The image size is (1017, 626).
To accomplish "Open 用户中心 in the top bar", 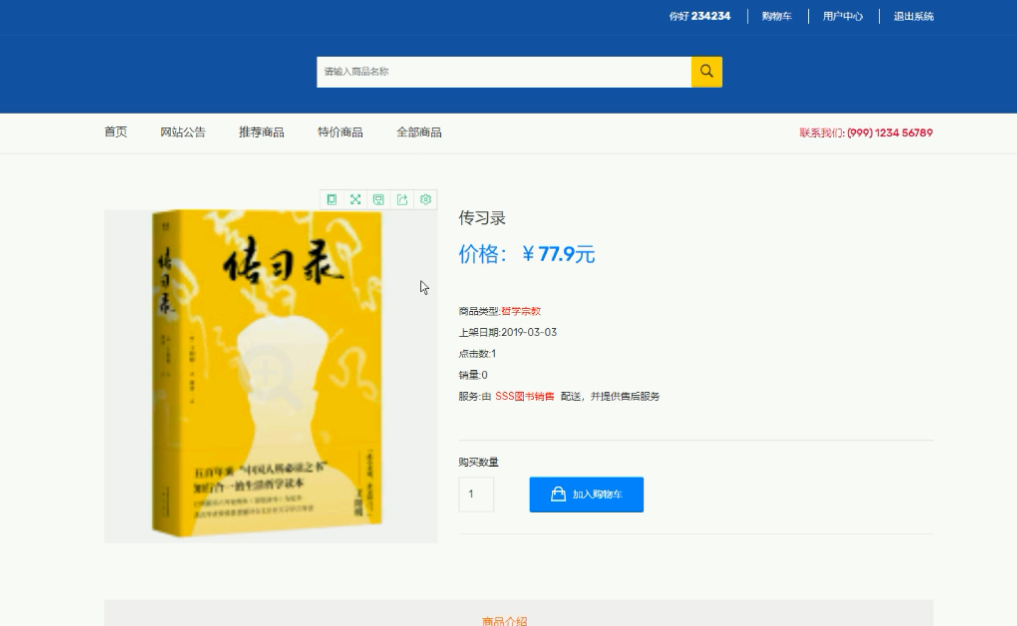I will tap(843, 16).
